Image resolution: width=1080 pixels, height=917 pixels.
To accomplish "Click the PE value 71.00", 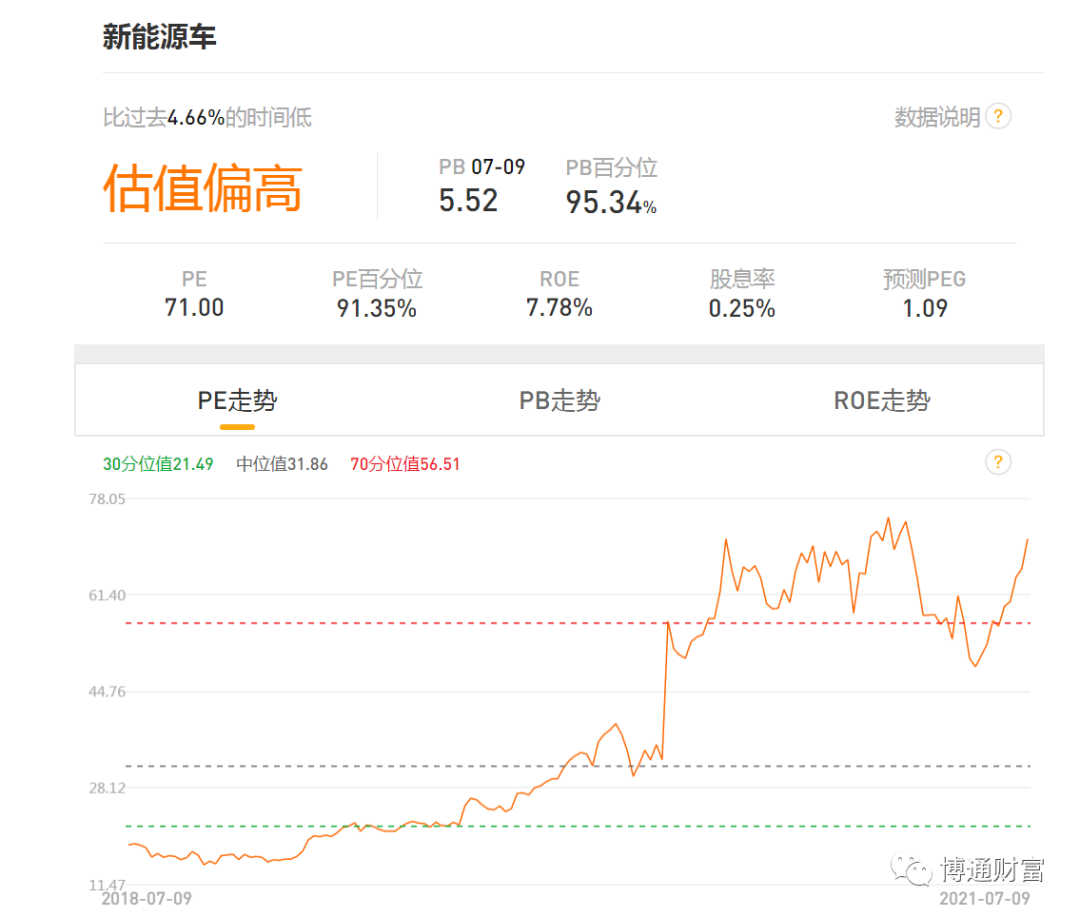I will tap(194, 308).
